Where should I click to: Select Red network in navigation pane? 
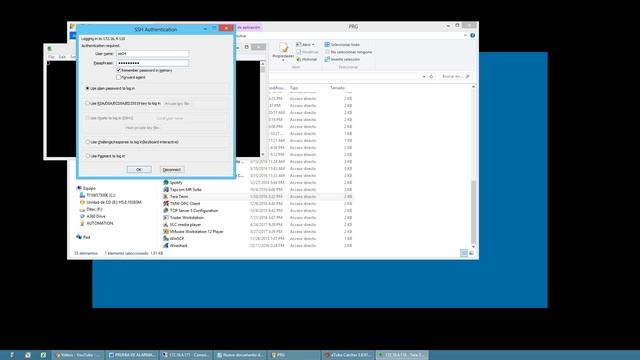83,237
